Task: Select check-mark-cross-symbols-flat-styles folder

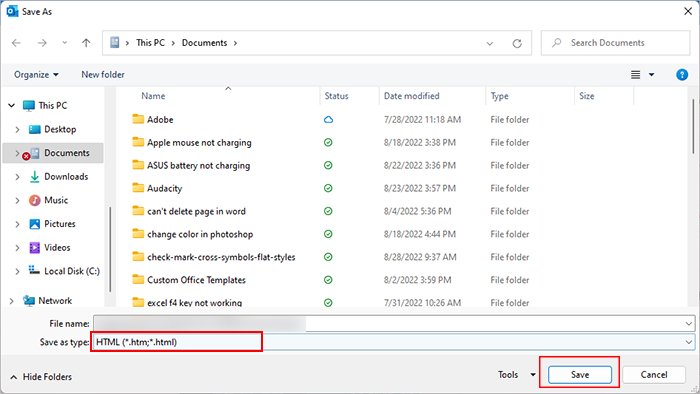Action: pos(221,257)
